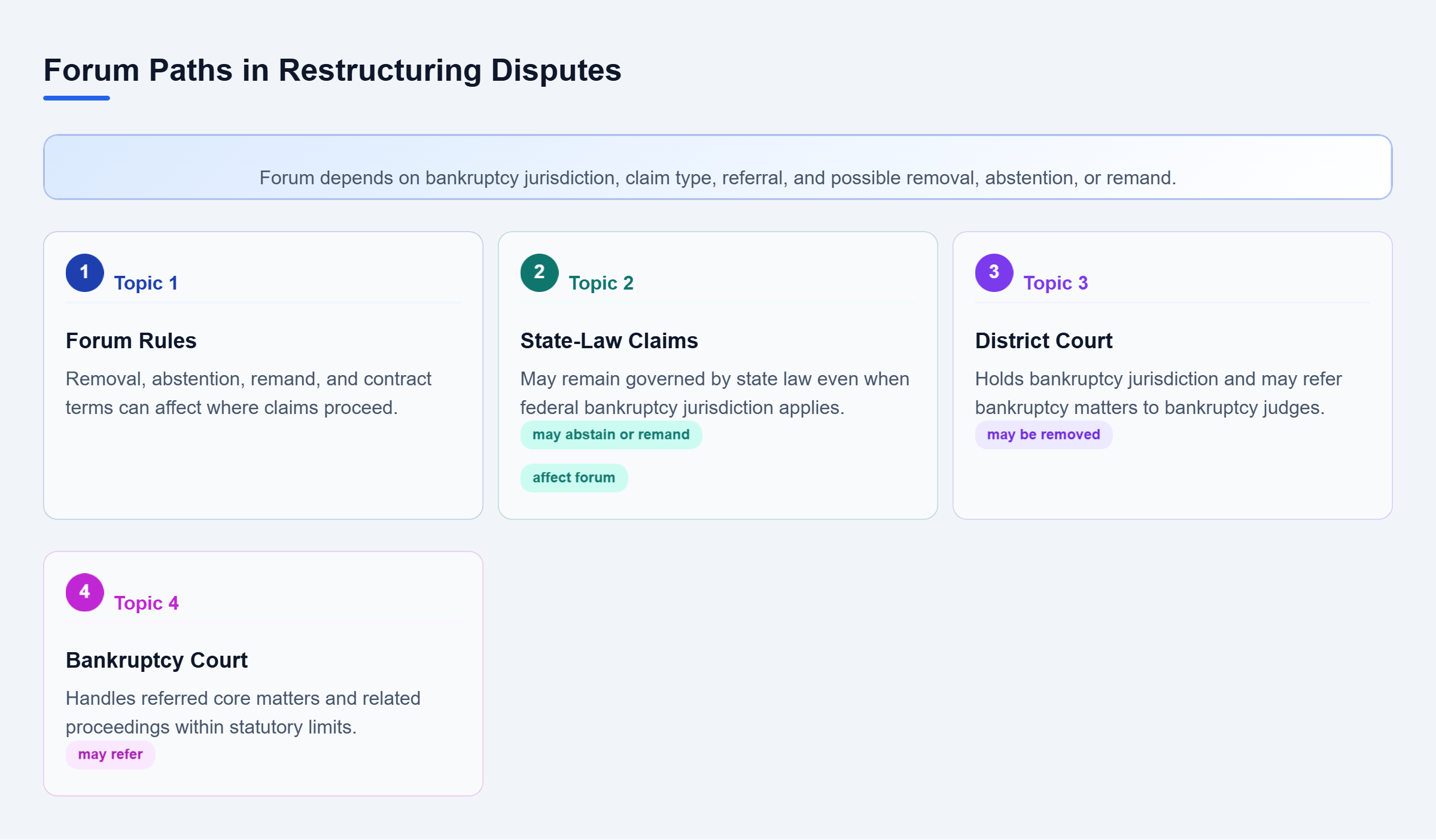Select the 'affect forum' tag
Viewport: 1436px width, 840px height.
[x=574, y=478]
